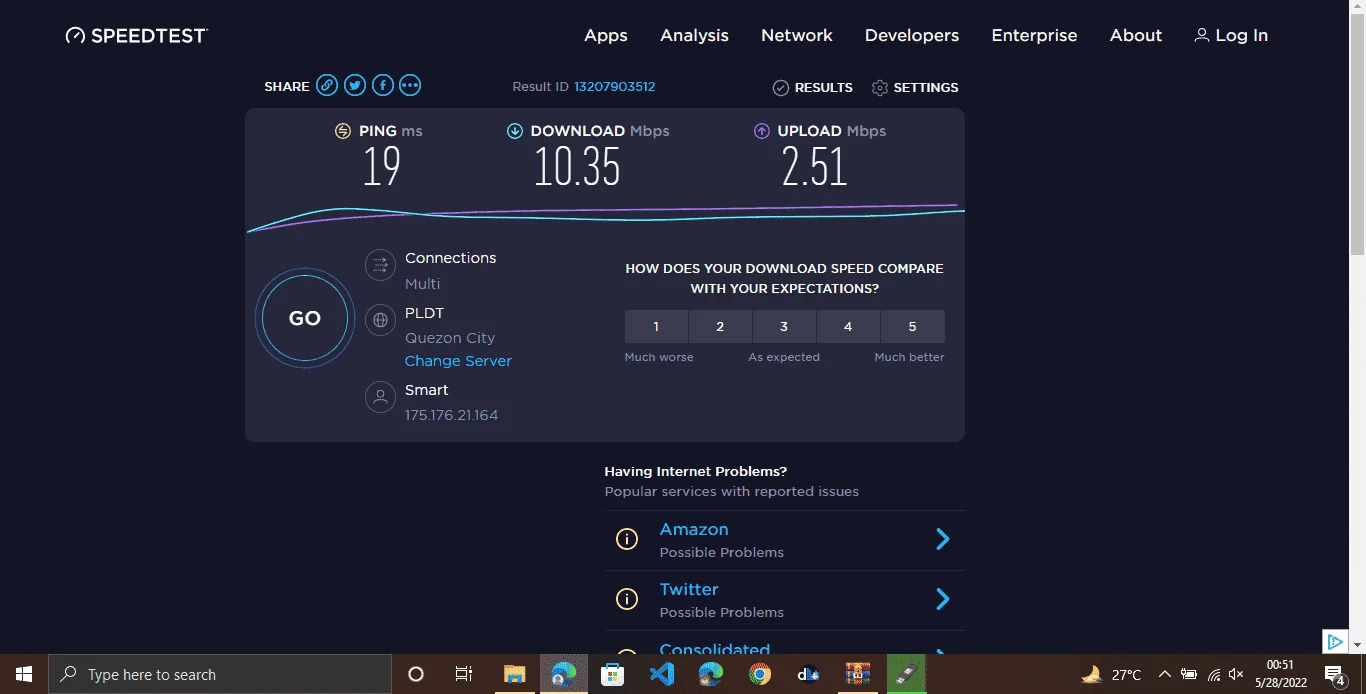
Task: Rate download speed as 2
Action: (x=720, y=326)
